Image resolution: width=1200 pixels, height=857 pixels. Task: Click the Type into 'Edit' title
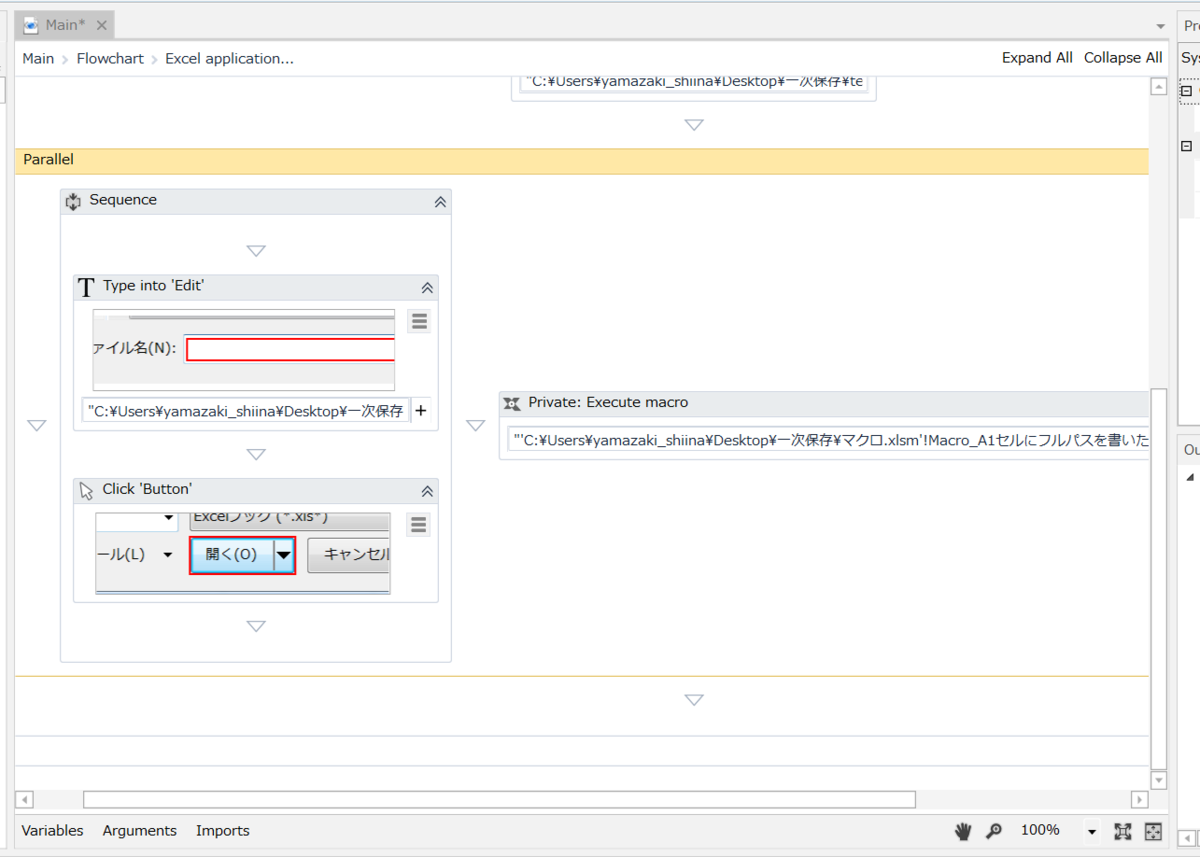[153, 286]
